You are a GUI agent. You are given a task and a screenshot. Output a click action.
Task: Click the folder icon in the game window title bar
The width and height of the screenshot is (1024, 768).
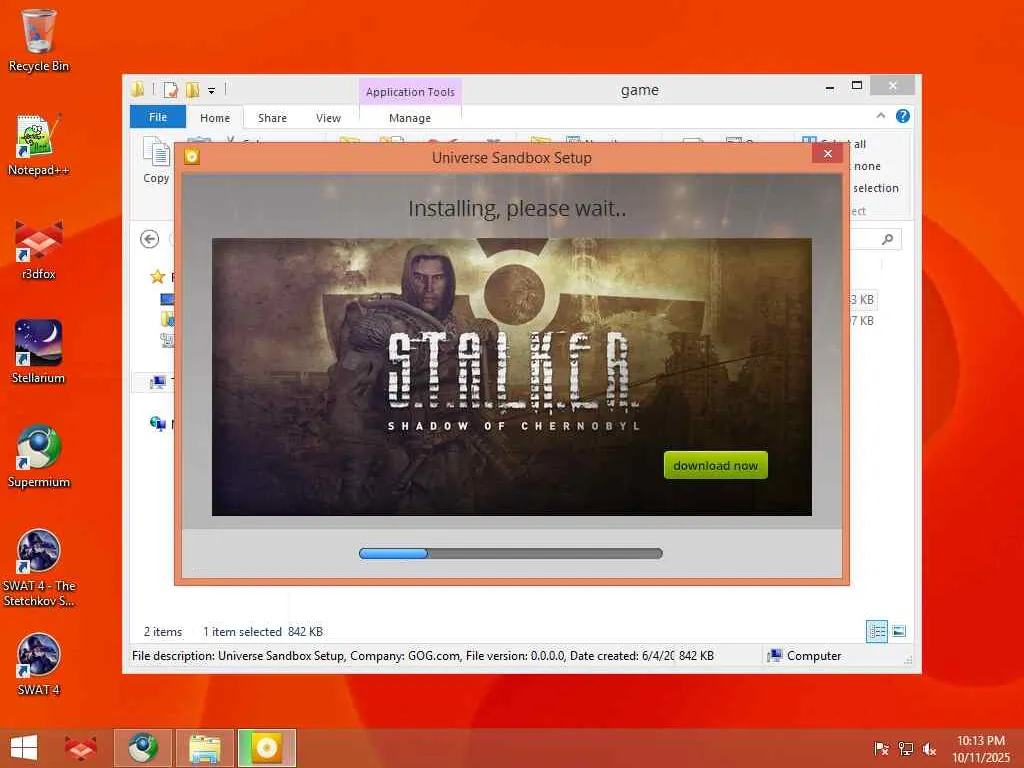pyautogui.click(x=137, y=89)
